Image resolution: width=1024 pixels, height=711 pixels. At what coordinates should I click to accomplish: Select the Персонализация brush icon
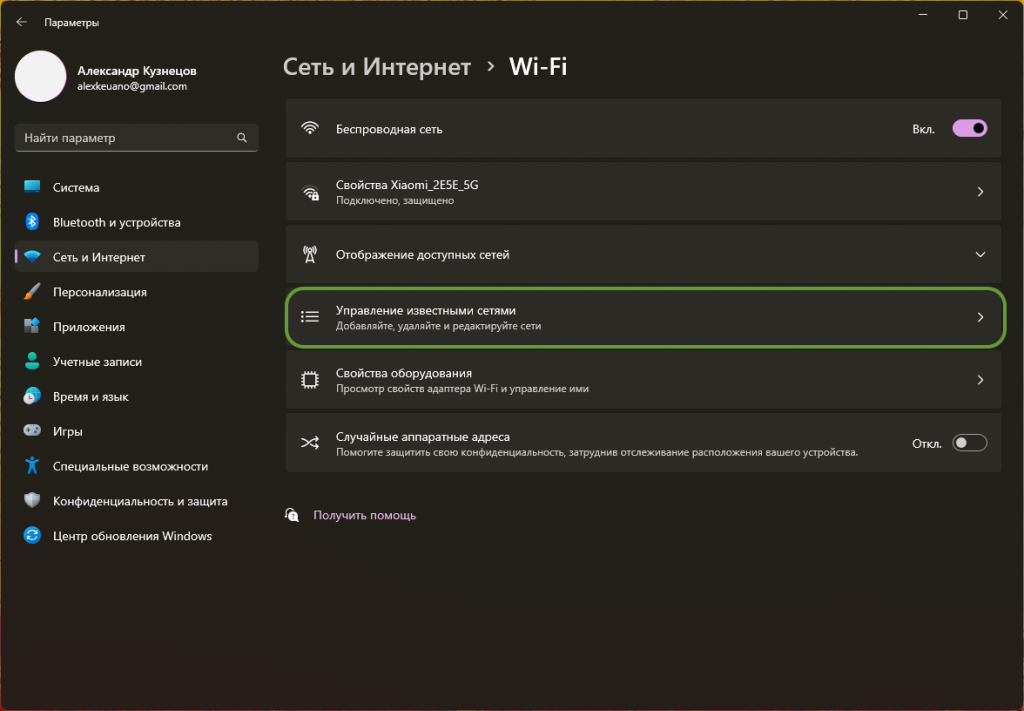32,292
